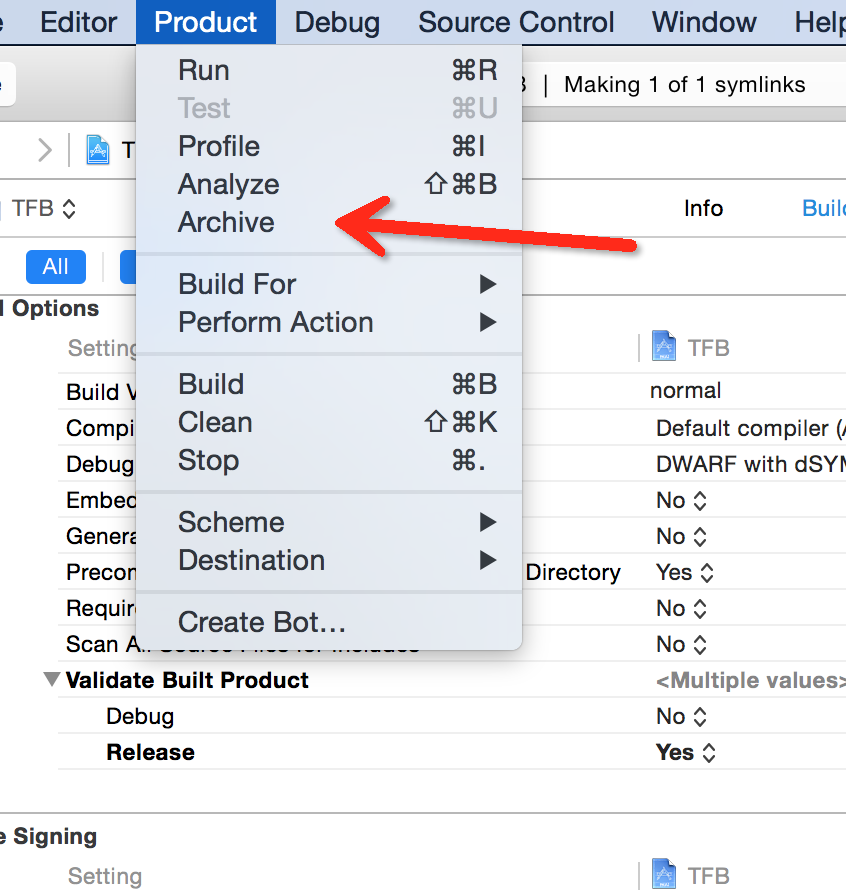
Task: Open the Perform Action submenu arrow
Action: click(488, 322)
